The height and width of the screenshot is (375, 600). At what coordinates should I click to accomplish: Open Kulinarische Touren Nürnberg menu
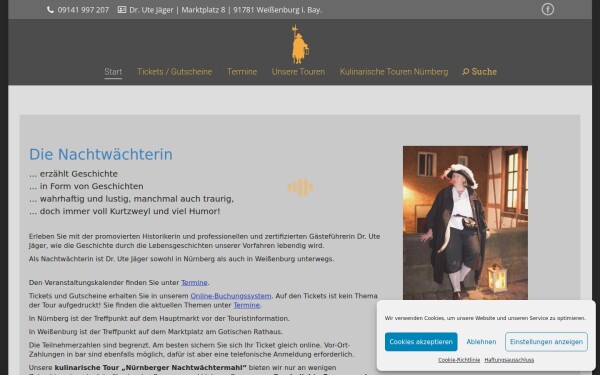[x=394, y=72]
